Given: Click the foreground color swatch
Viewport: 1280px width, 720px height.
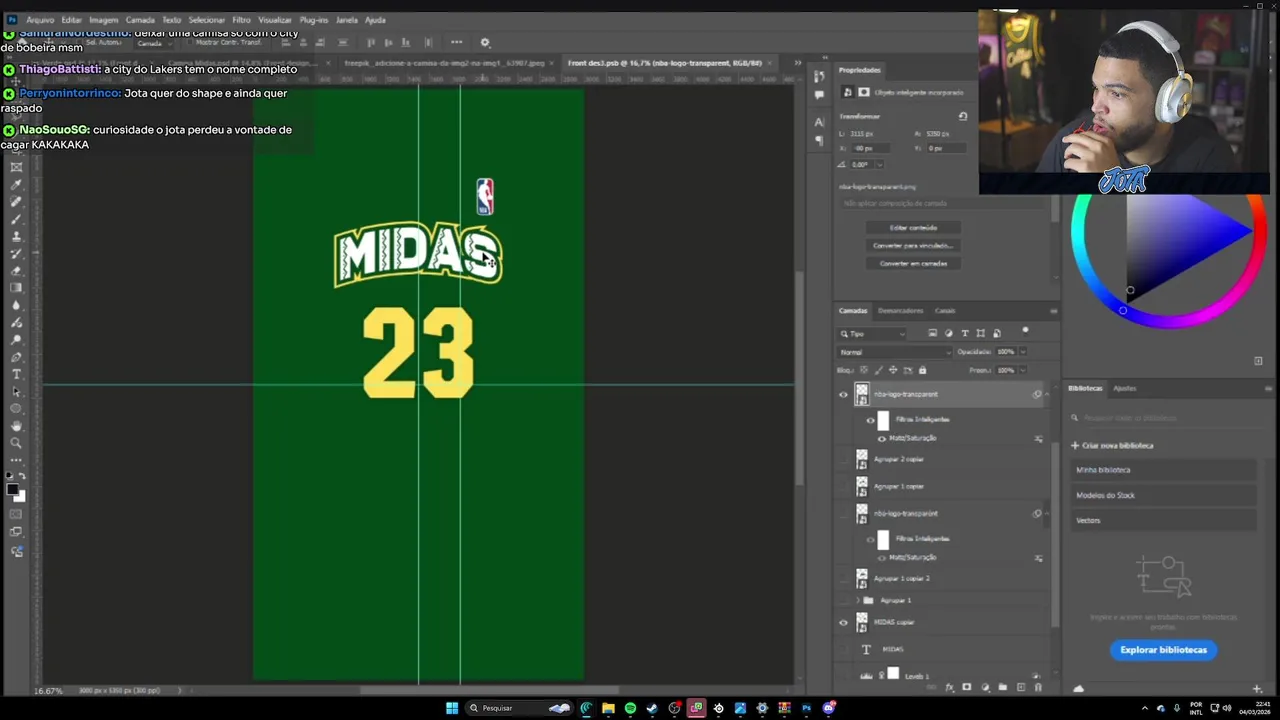Looking at the screenshot, I should click(x=13, y=489).
